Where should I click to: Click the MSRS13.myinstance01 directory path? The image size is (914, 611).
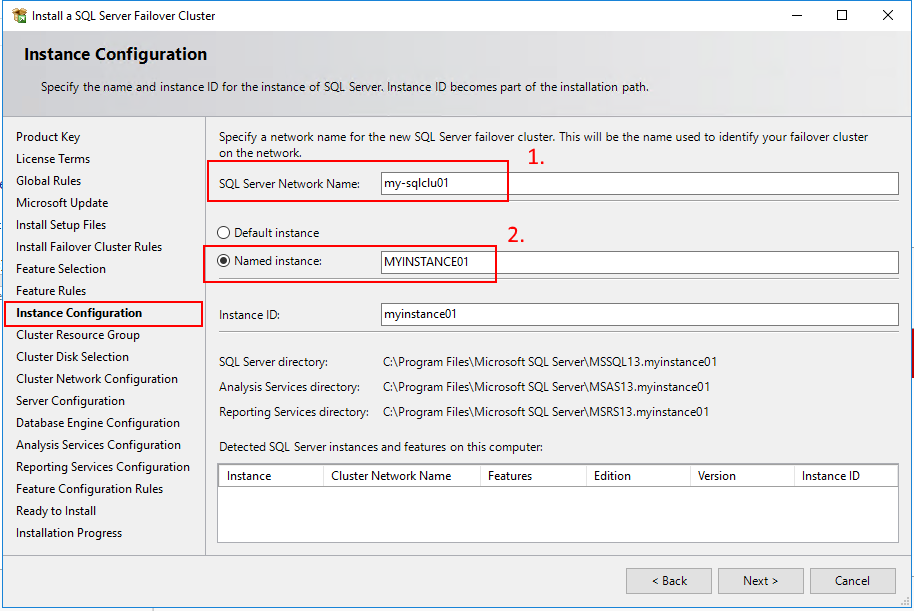(546, 412)
